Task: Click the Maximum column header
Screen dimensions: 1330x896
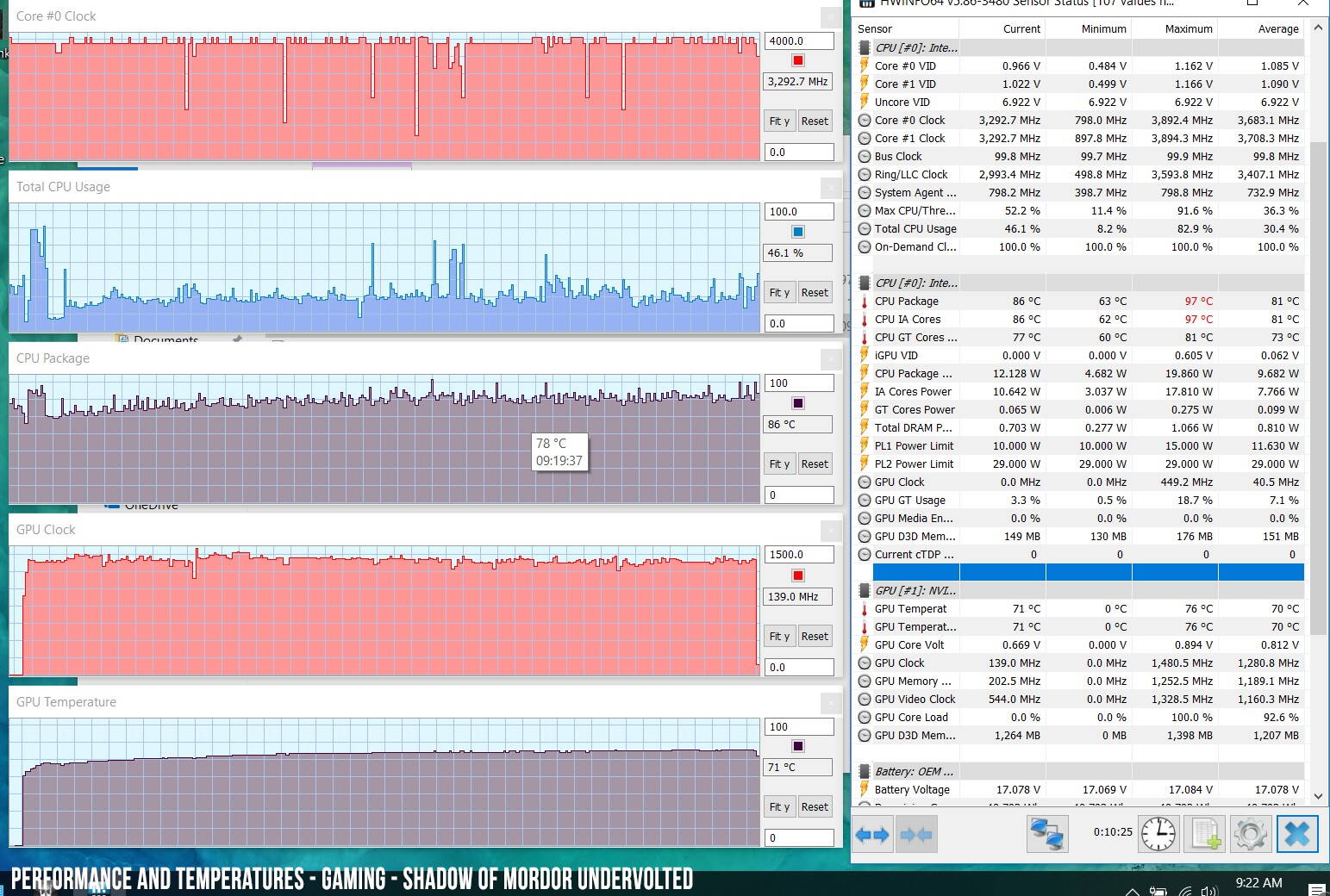Action: tap(1188, 28)
